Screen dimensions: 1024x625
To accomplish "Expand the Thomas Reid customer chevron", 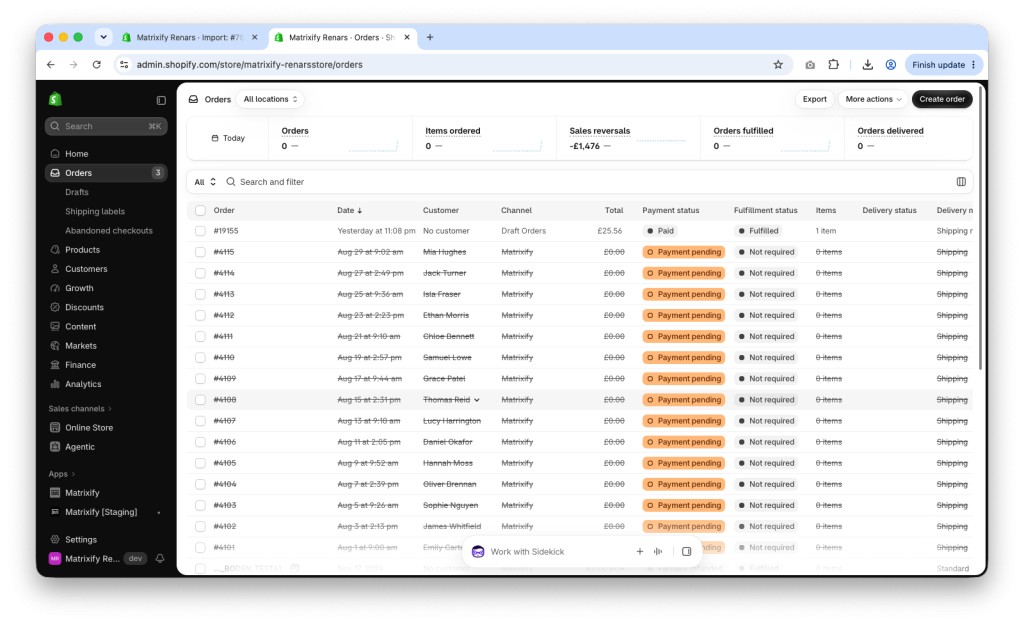I will (477, 400).
